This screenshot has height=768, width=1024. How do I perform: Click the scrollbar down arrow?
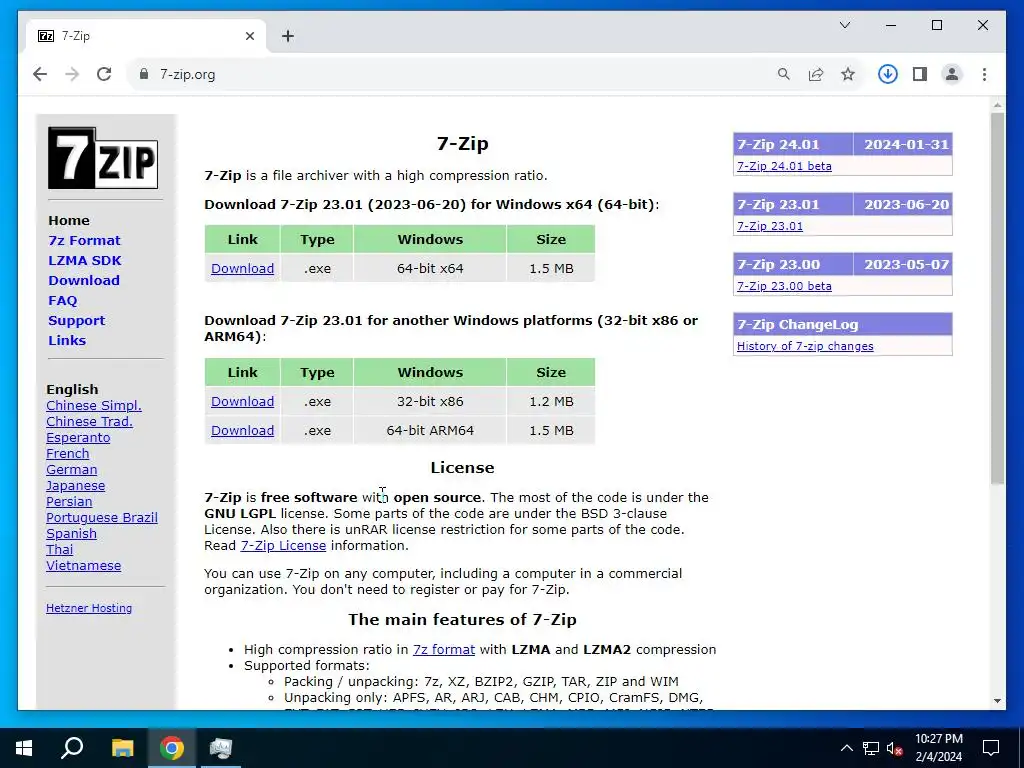coord(997,701)
